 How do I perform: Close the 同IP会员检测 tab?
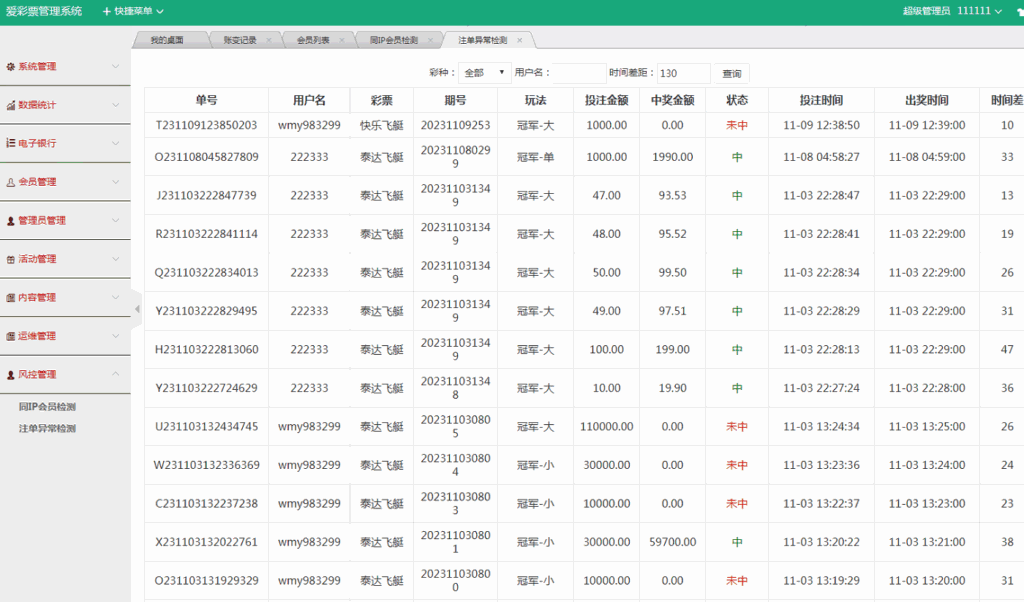pyautogui.click(x=431, y=41)
